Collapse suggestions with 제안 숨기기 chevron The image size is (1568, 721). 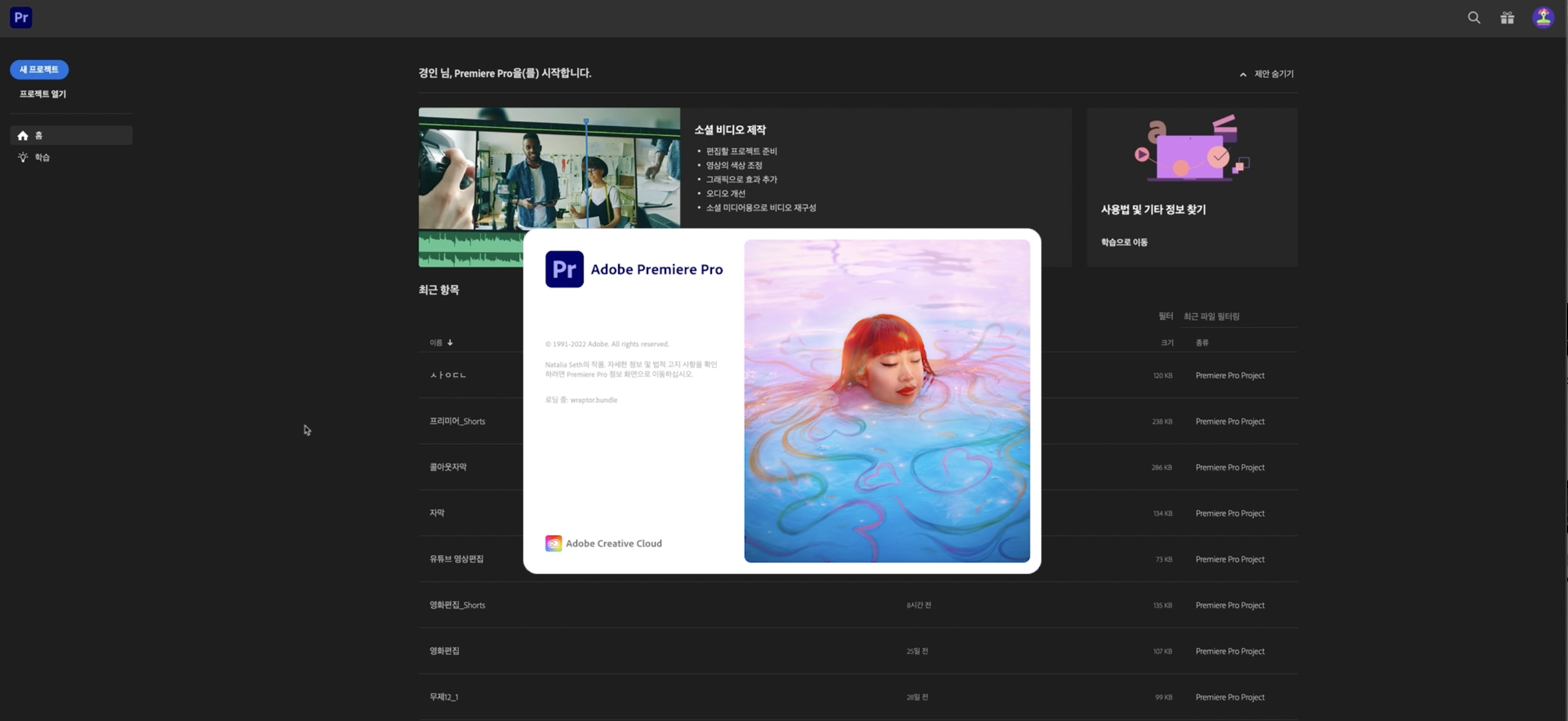(1243, 74)
